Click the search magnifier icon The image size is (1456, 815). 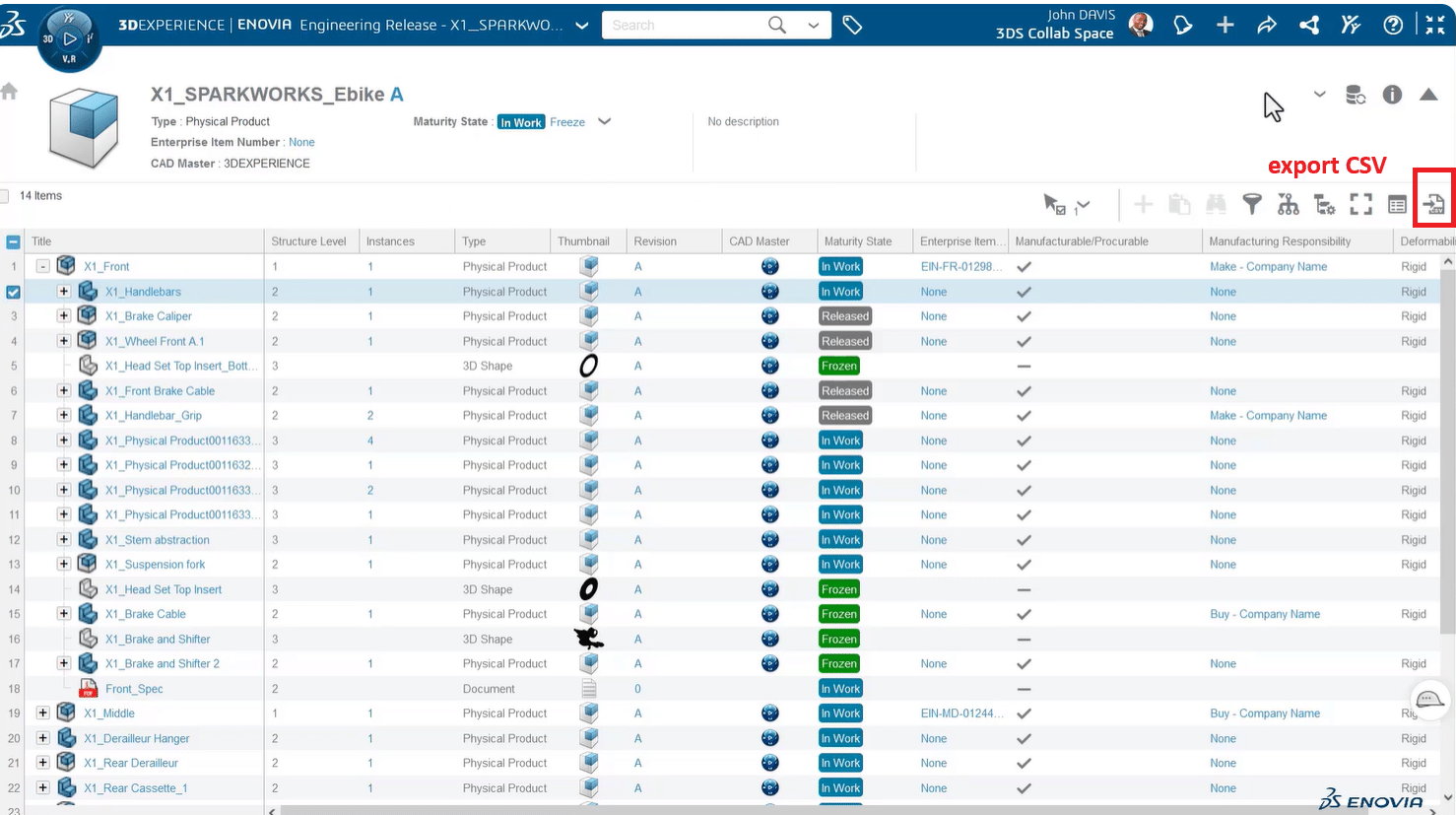(x=777, y=25)
